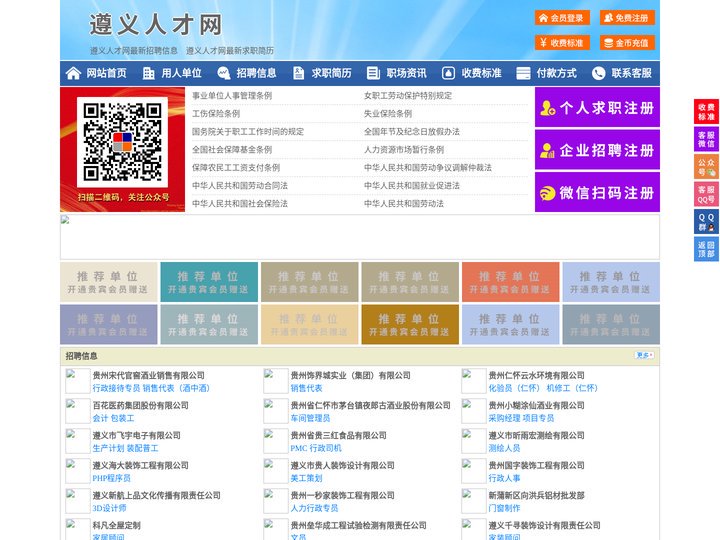
Task: Click the orange 收费标准 header button
Action: tap(562, 42)
